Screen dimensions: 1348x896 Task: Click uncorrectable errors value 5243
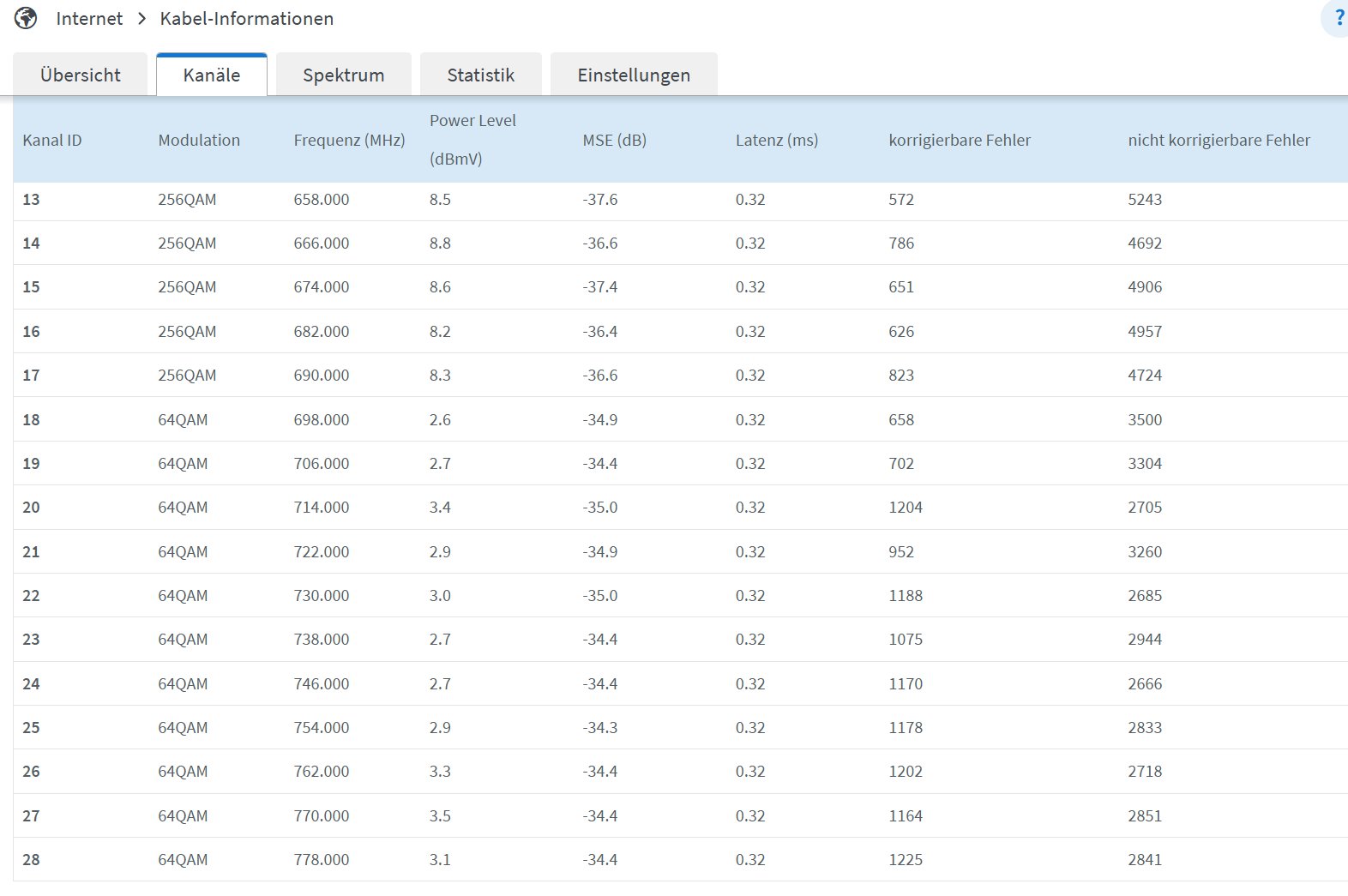[1145, 200]
